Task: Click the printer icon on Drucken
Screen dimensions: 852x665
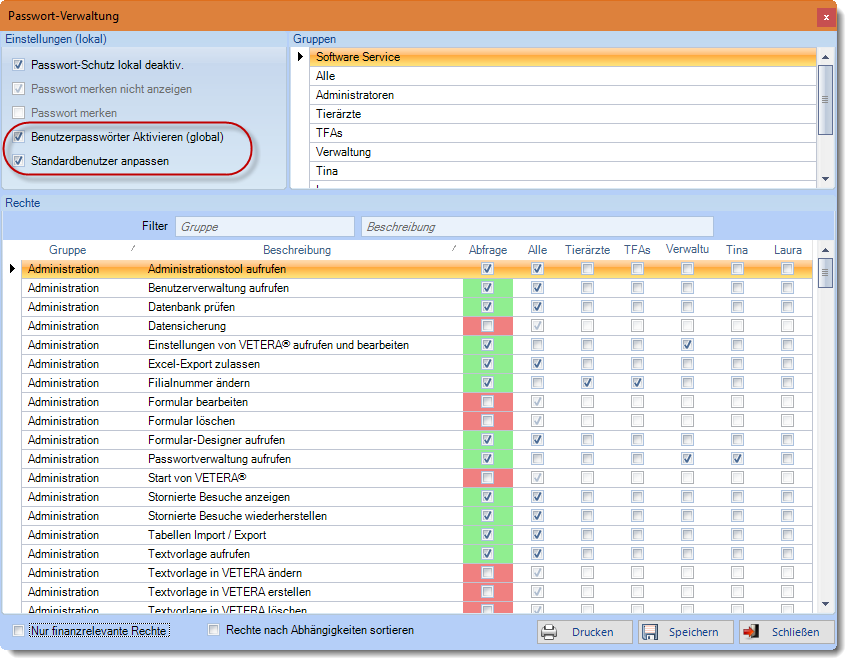Action: point(549,632)
